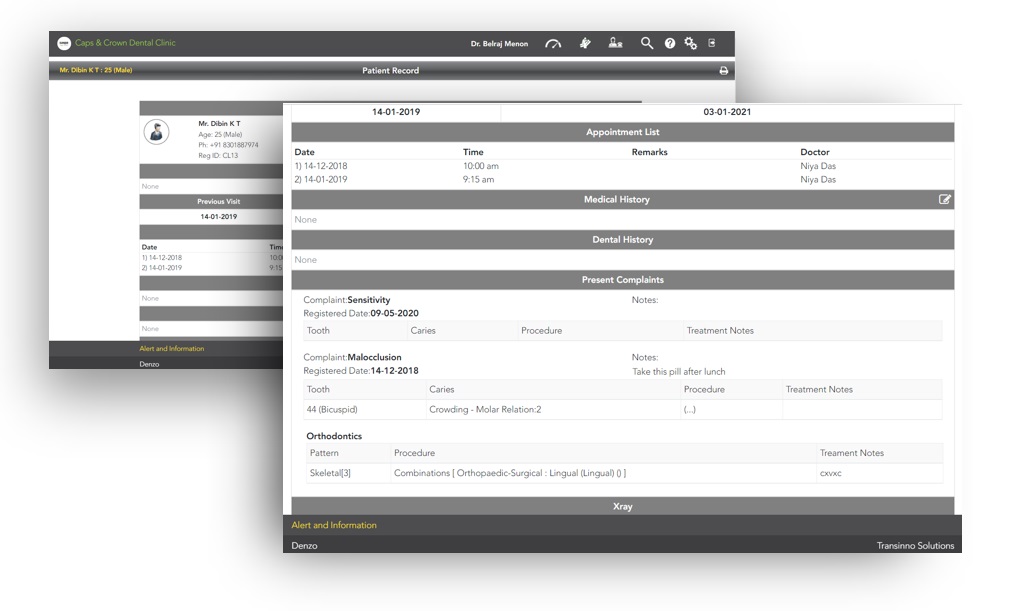1009x611 pixels.
Task: Expand the Xray section header
Action: pos(622,506)
